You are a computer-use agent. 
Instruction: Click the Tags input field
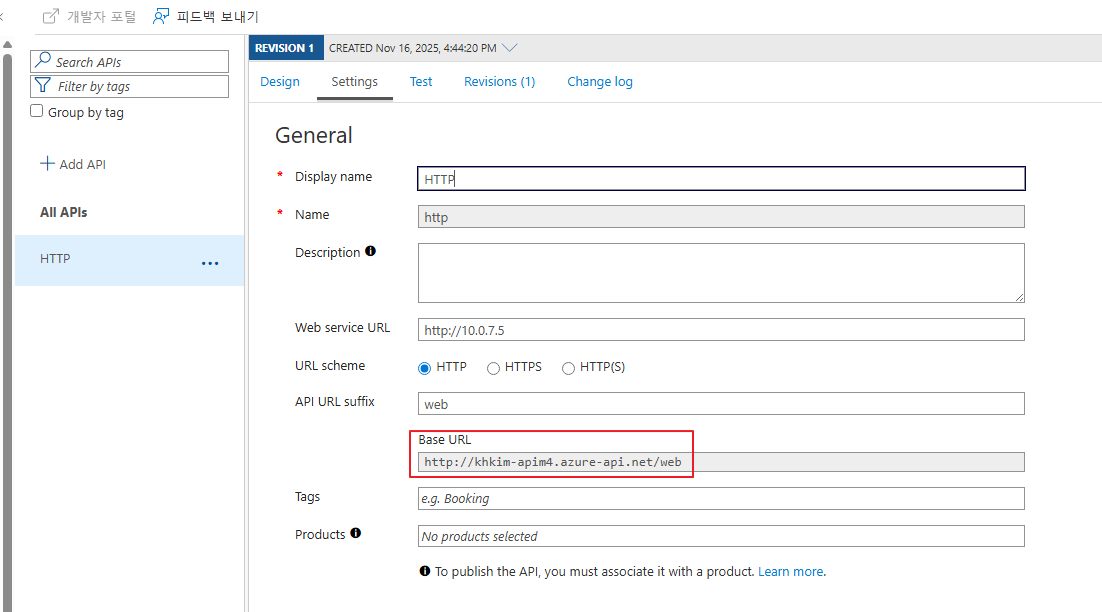click(721, 498)
